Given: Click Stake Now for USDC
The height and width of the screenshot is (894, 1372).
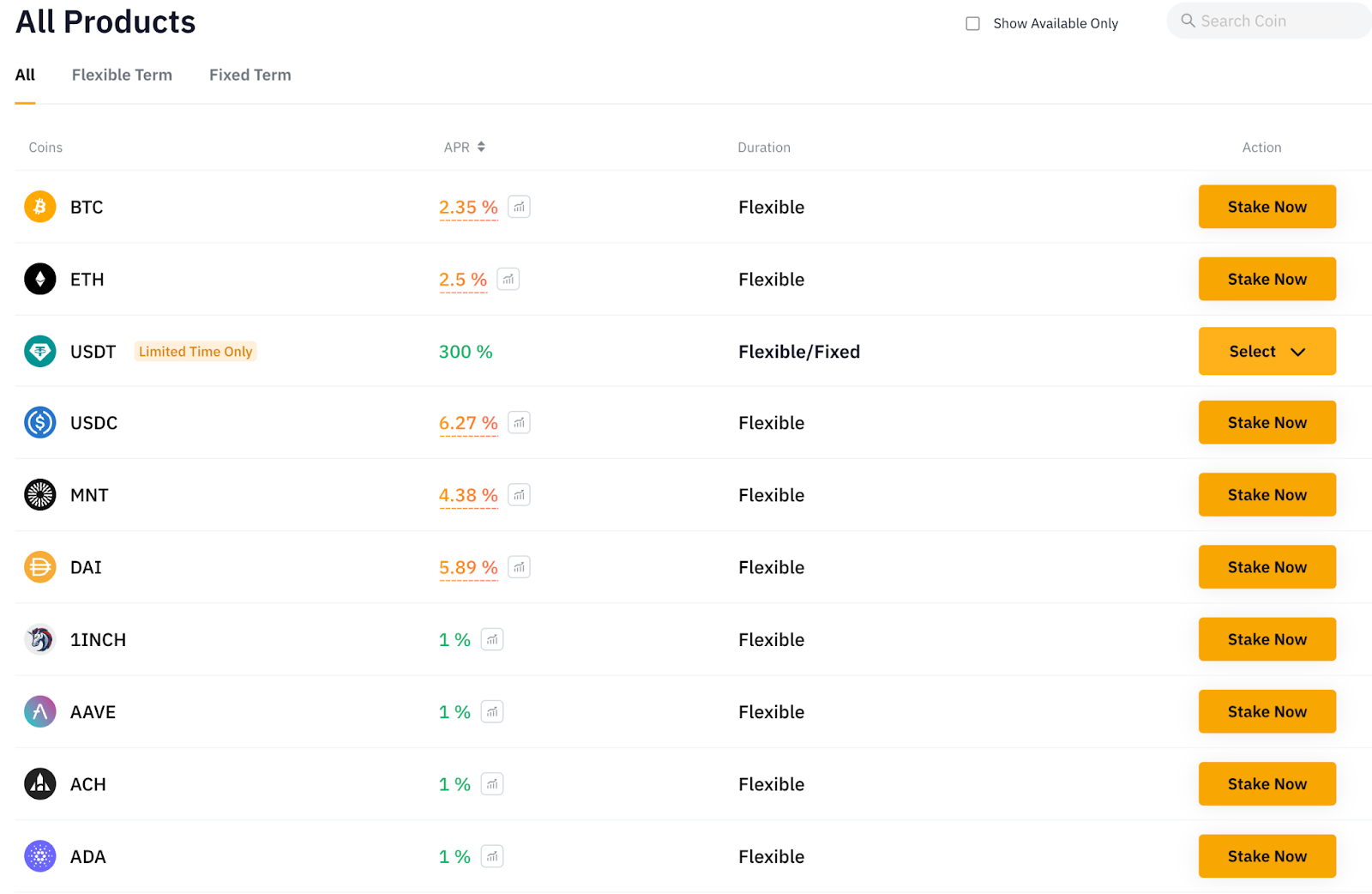Looking at the screenshot, I should 1267,422.
